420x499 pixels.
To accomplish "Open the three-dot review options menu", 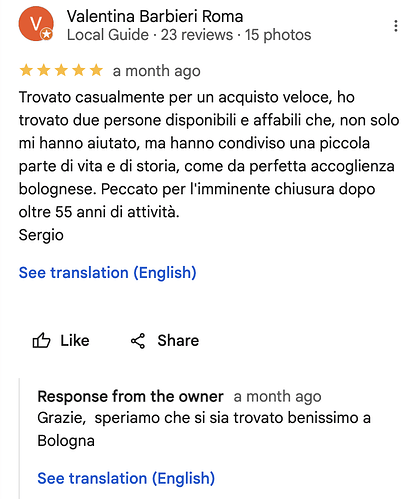I will [396, 26].
